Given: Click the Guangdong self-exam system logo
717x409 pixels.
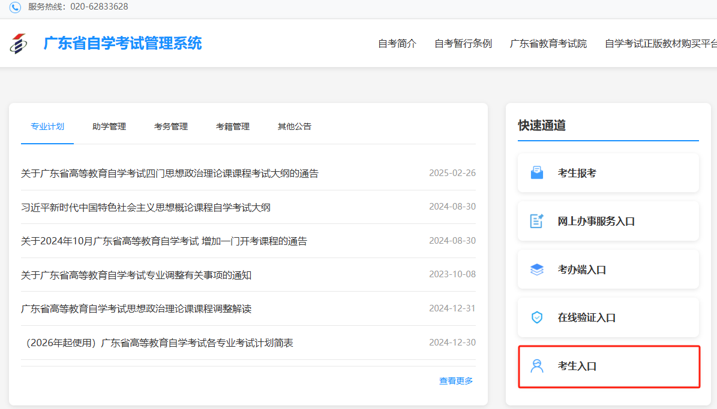Looking at the screenshot, I should point(19,44).
